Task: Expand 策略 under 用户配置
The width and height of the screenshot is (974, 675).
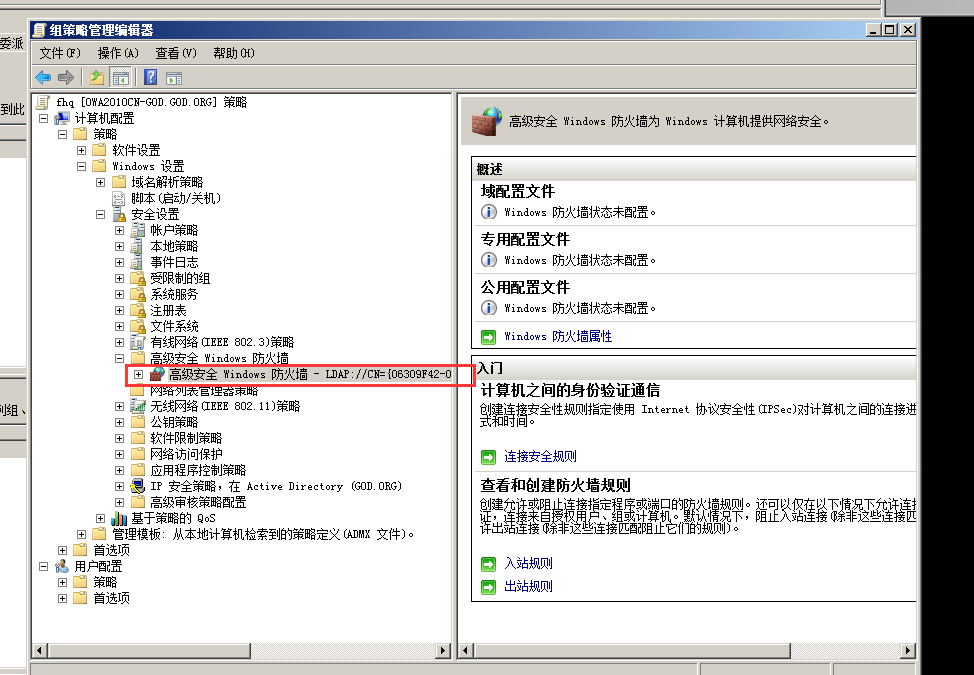Action: [62, 582]
